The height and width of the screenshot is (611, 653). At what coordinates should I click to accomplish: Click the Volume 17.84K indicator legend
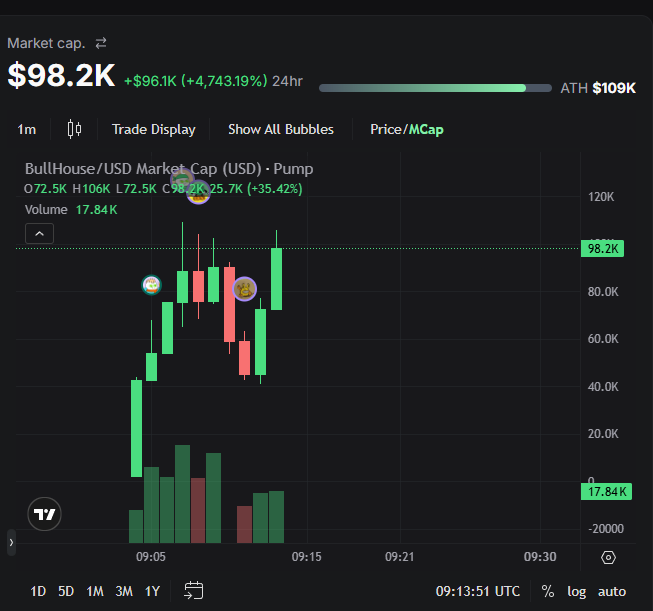(71, 209)
